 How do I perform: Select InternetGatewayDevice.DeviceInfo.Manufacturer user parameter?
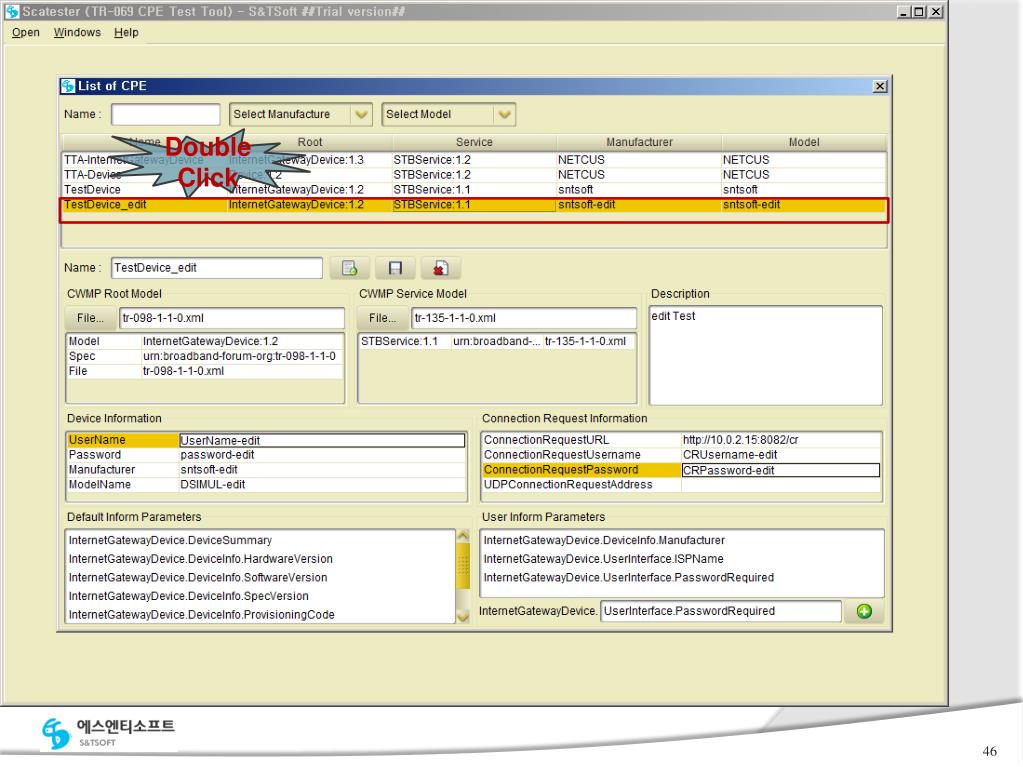[604, 541]
